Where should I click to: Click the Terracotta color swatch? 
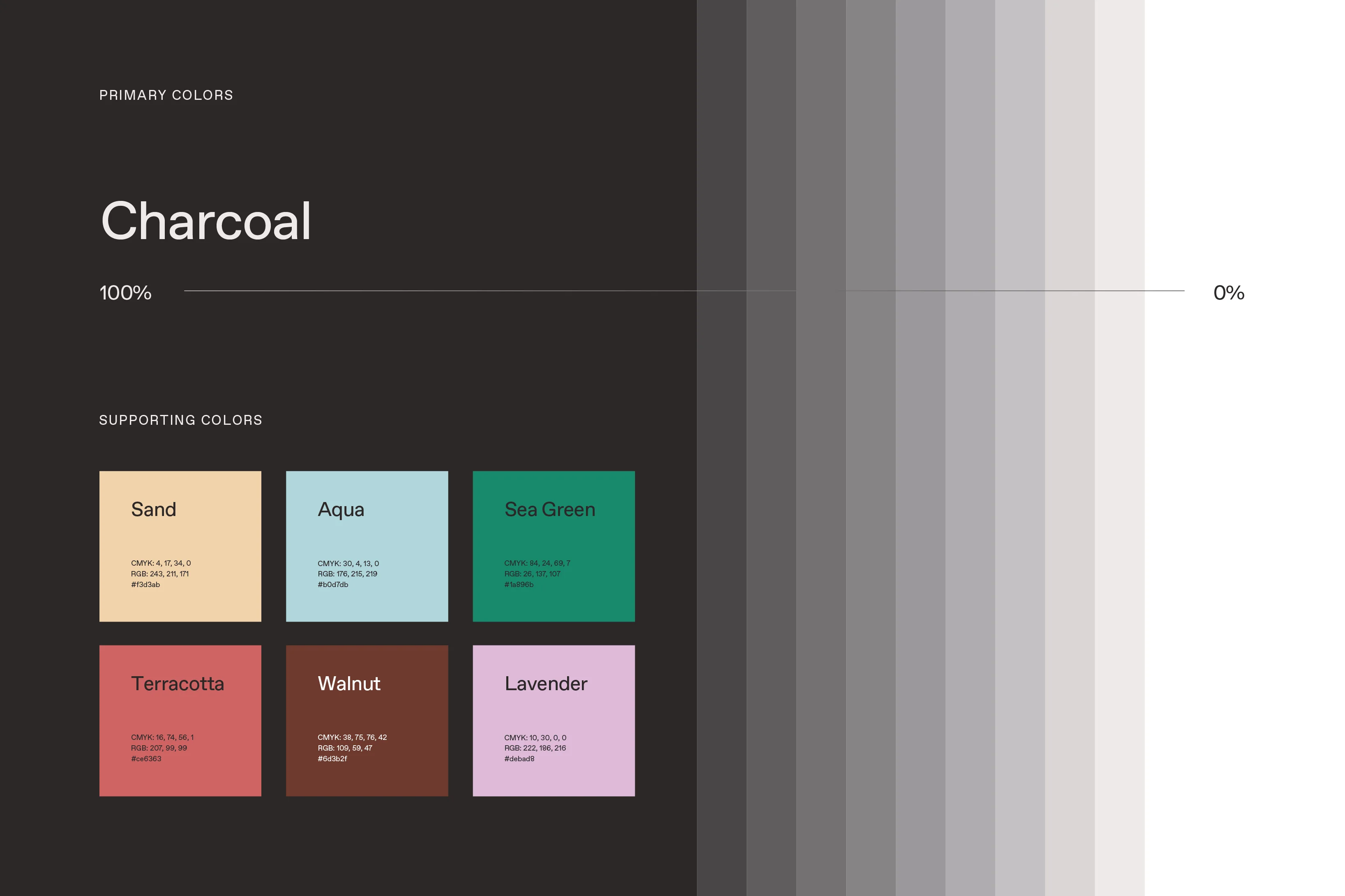180,720
